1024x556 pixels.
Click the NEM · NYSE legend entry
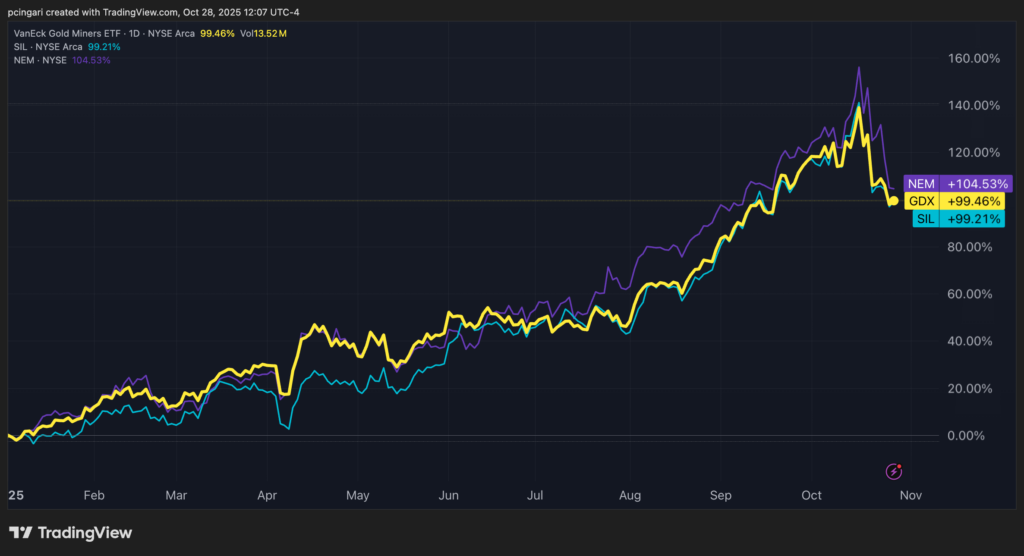point(38,60)
